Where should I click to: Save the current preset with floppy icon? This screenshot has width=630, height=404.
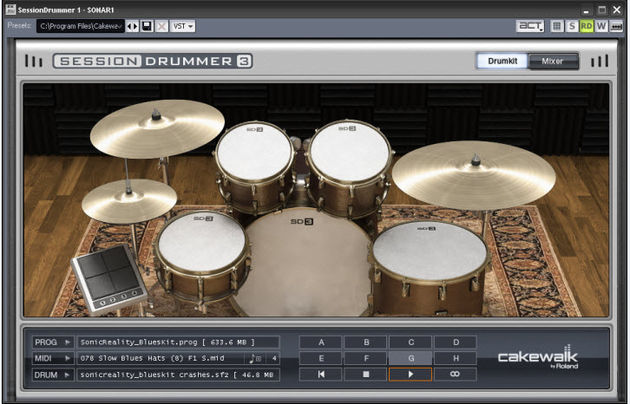point(147,27)
